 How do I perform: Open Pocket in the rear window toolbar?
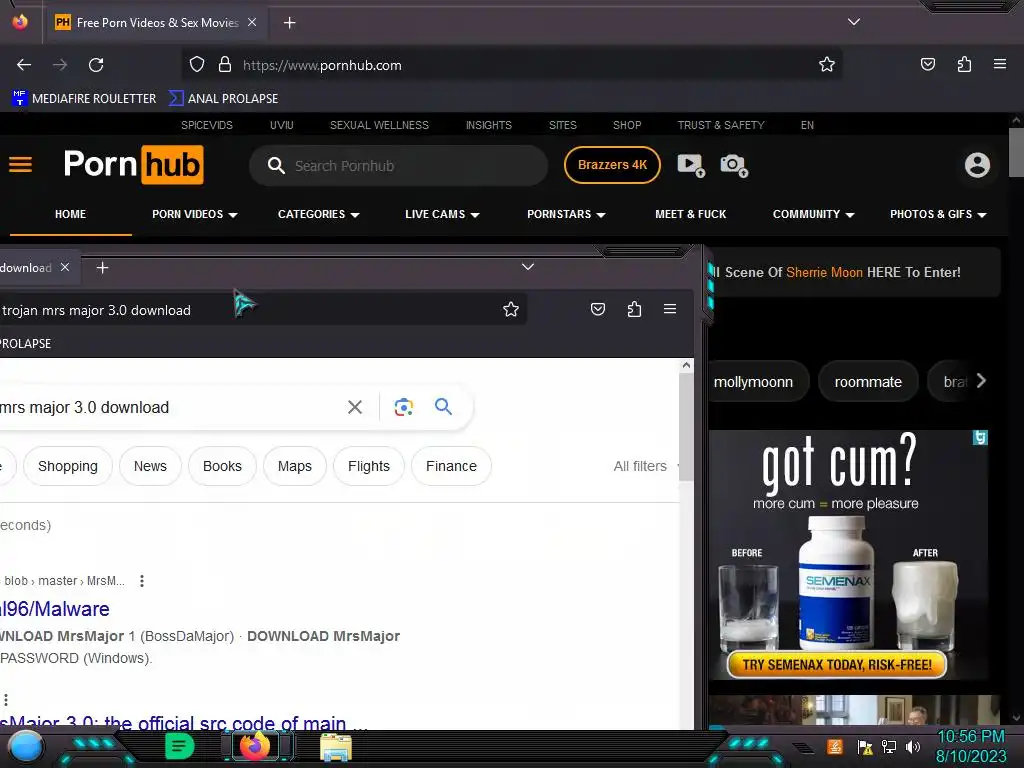click(x=927, y=64)
